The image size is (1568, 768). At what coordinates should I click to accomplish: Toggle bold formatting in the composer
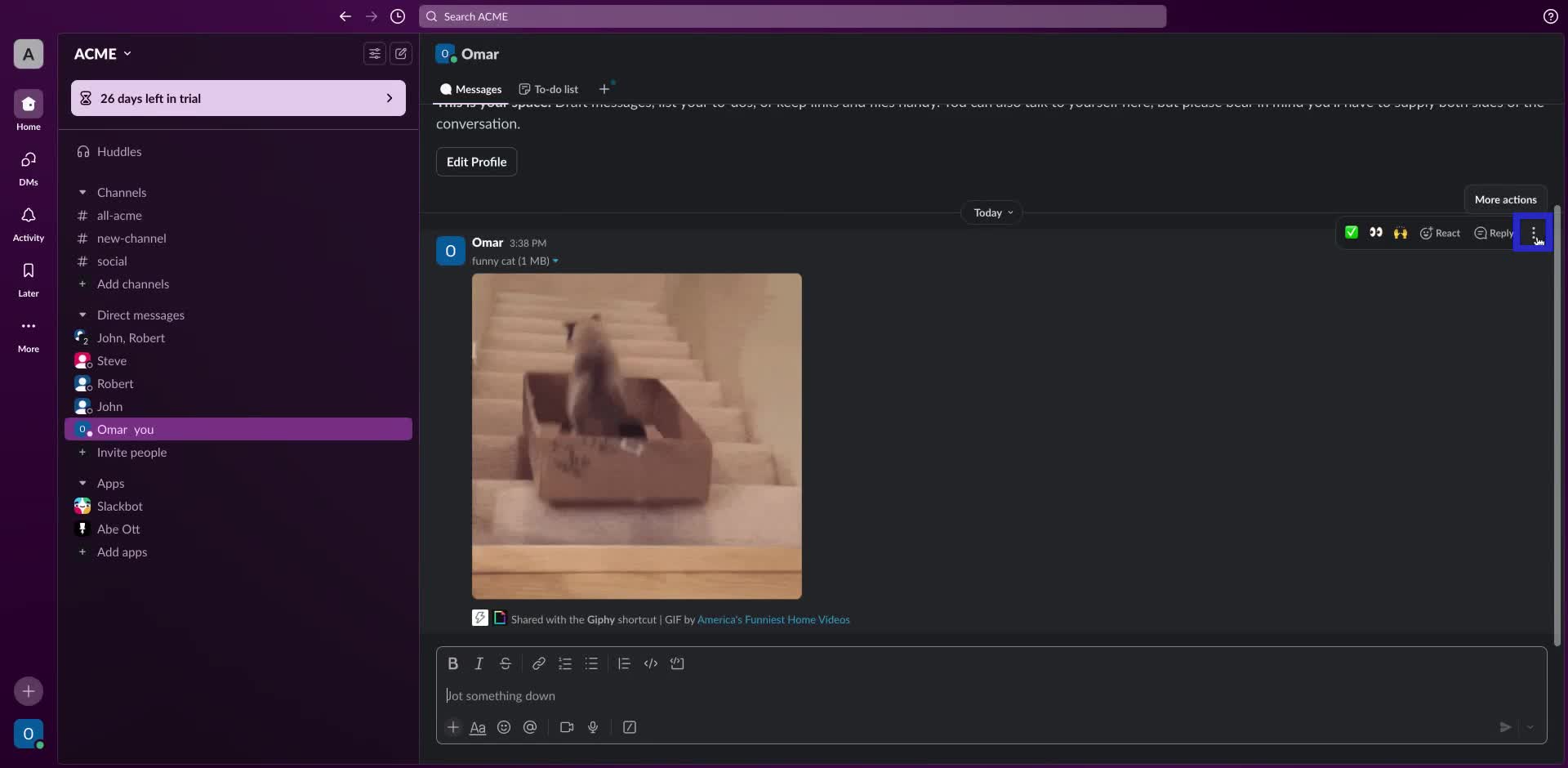(453, 663)
